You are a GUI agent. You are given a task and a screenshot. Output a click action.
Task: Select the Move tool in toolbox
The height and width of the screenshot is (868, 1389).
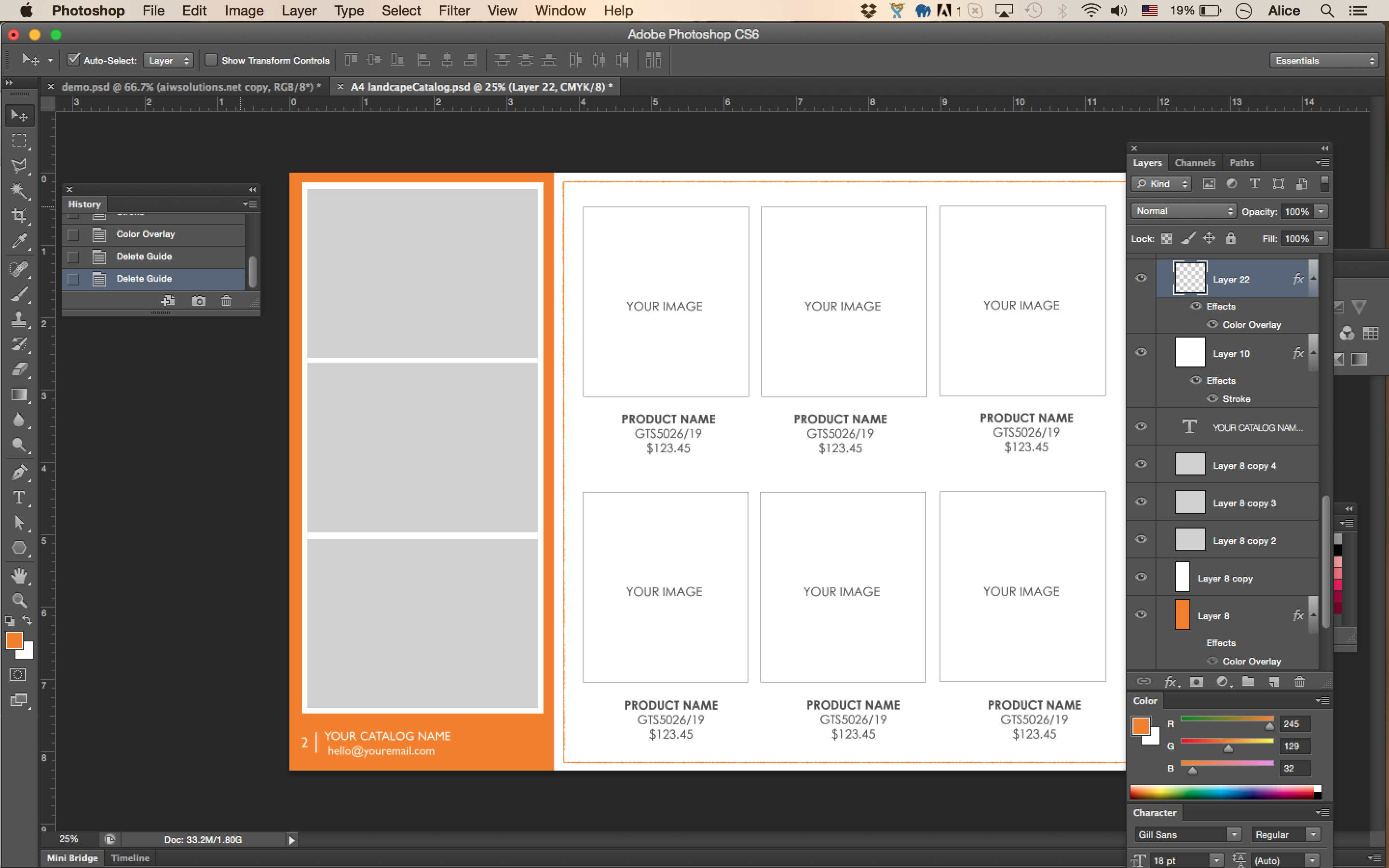pos(19,115)
